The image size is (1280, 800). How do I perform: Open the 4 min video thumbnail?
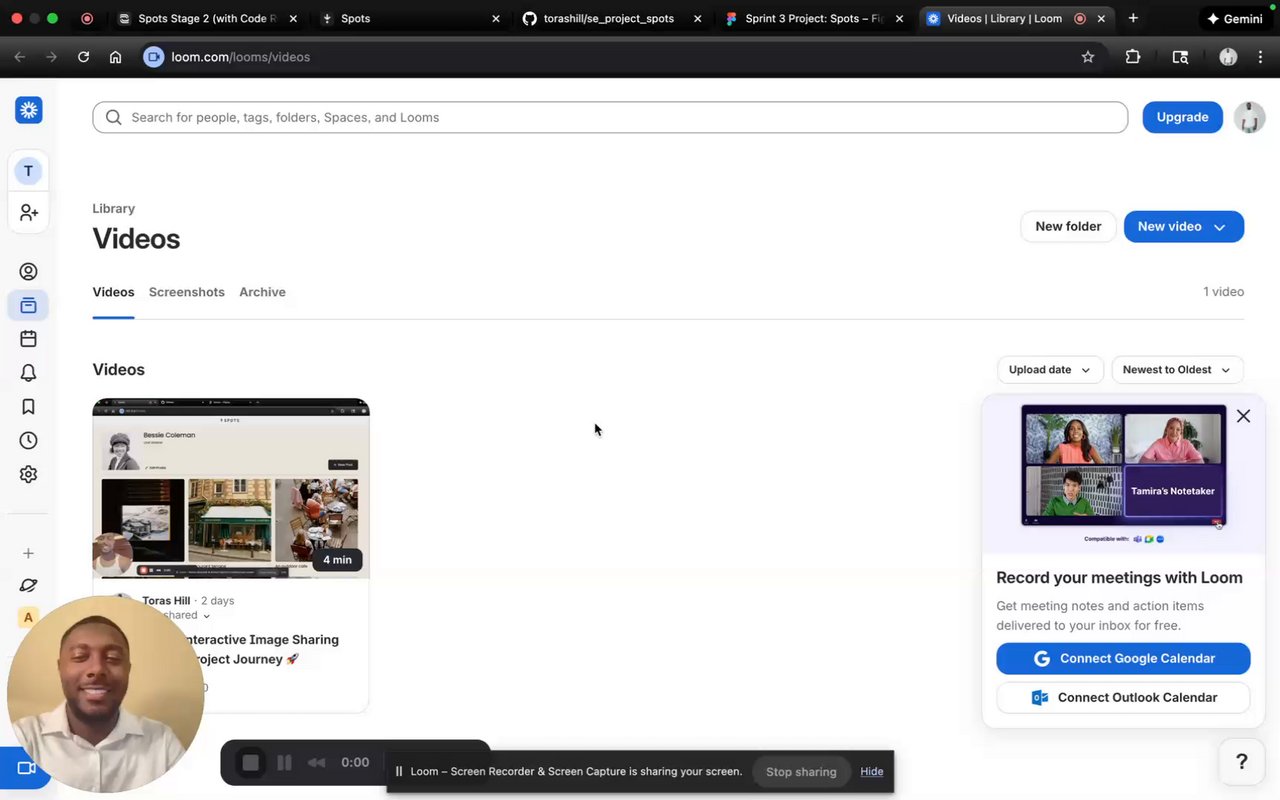pyautogui.click(x=231, y=488)
